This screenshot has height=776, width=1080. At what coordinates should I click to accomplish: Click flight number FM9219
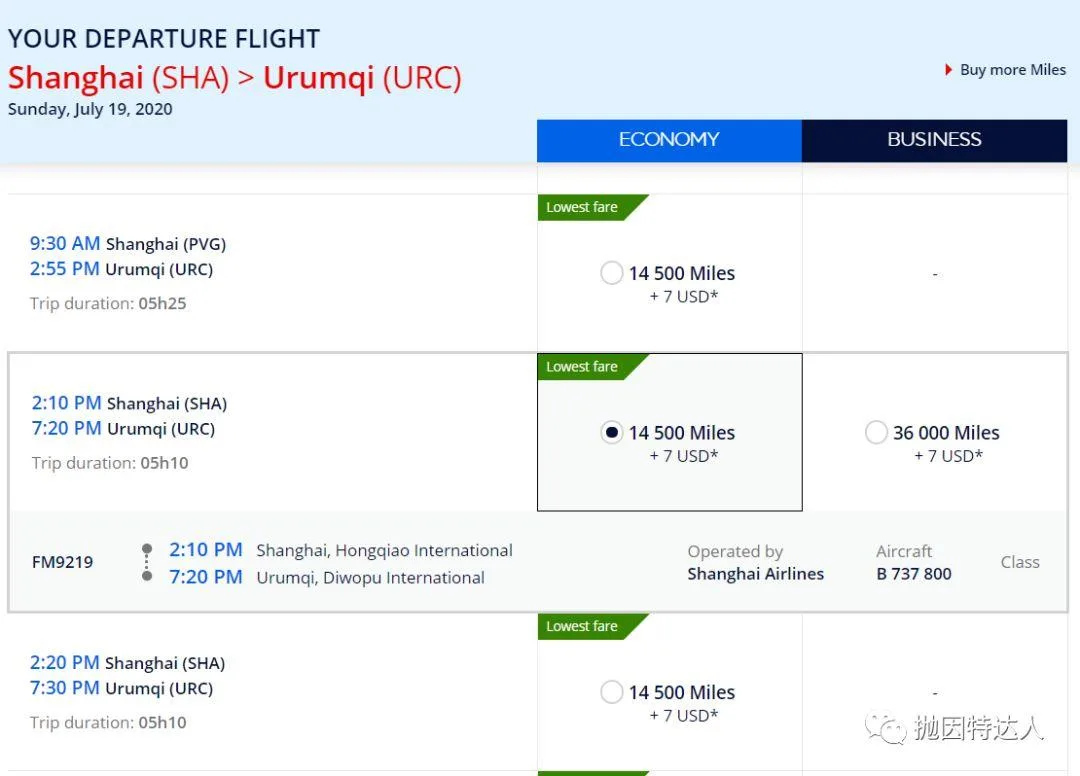coord(63,563)
